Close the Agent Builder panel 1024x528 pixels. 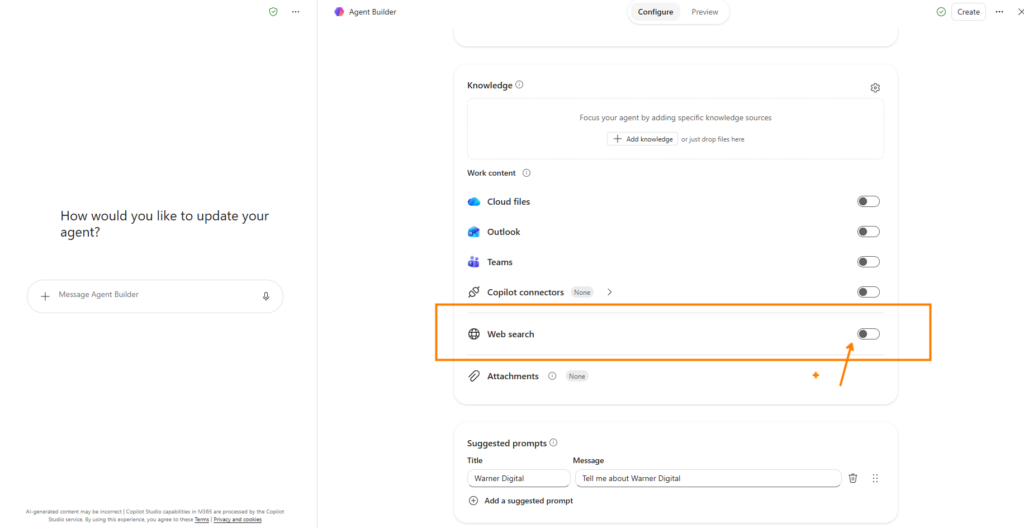pyautogui.click(x=1020, y=12)
